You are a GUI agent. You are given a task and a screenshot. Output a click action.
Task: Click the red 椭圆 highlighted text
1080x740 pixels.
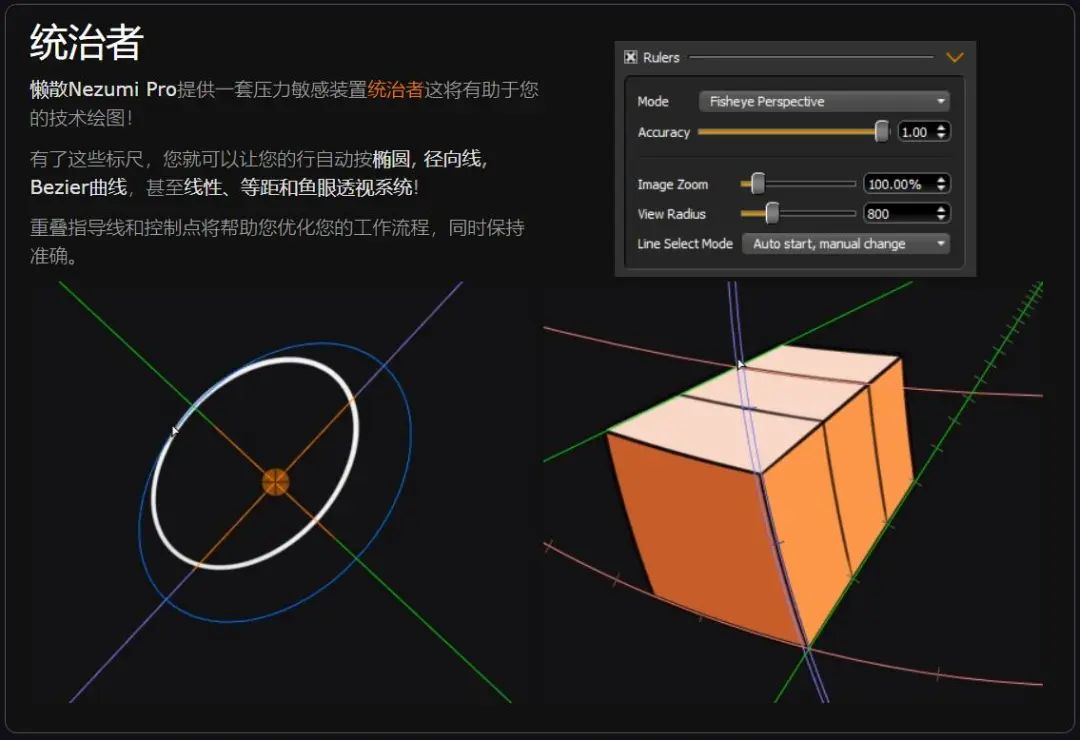pos(397,157)
